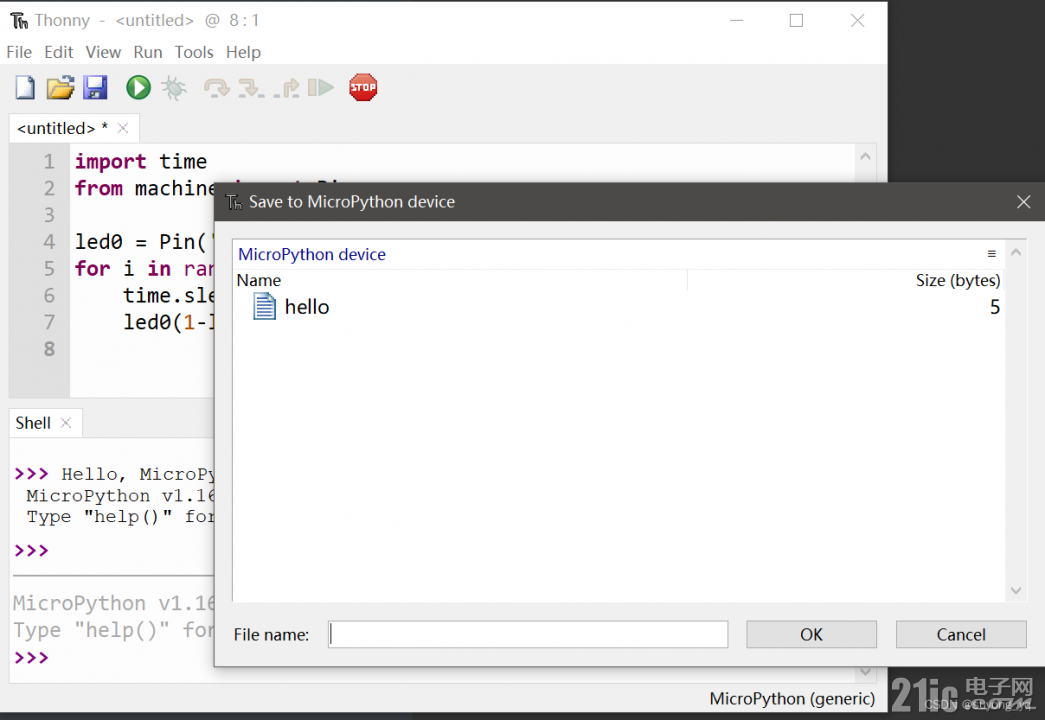1045x720 pixels.
Task: Close the <untitled> editor tab
Action: (123, 128)
